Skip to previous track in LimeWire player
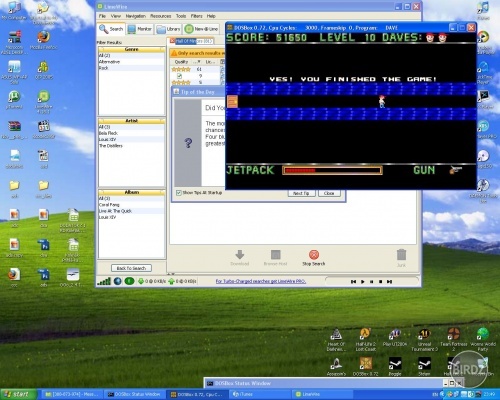This screenshot has height=400, width=500. pyautogui.click(x=353, y=282)
